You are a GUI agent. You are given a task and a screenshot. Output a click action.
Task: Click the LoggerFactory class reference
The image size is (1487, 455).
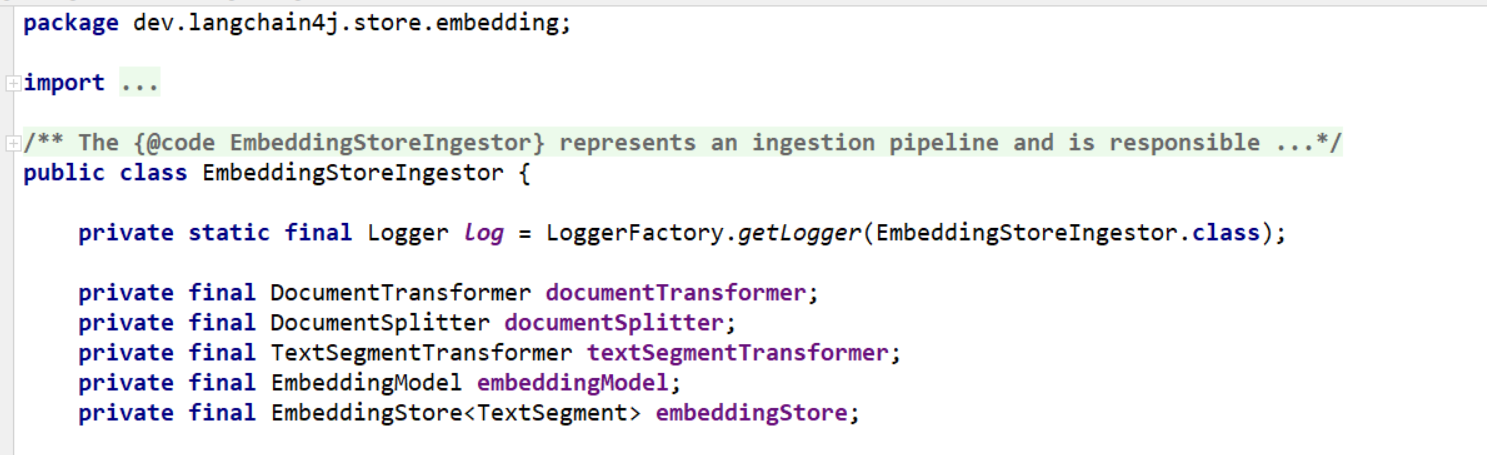(635, 233)
